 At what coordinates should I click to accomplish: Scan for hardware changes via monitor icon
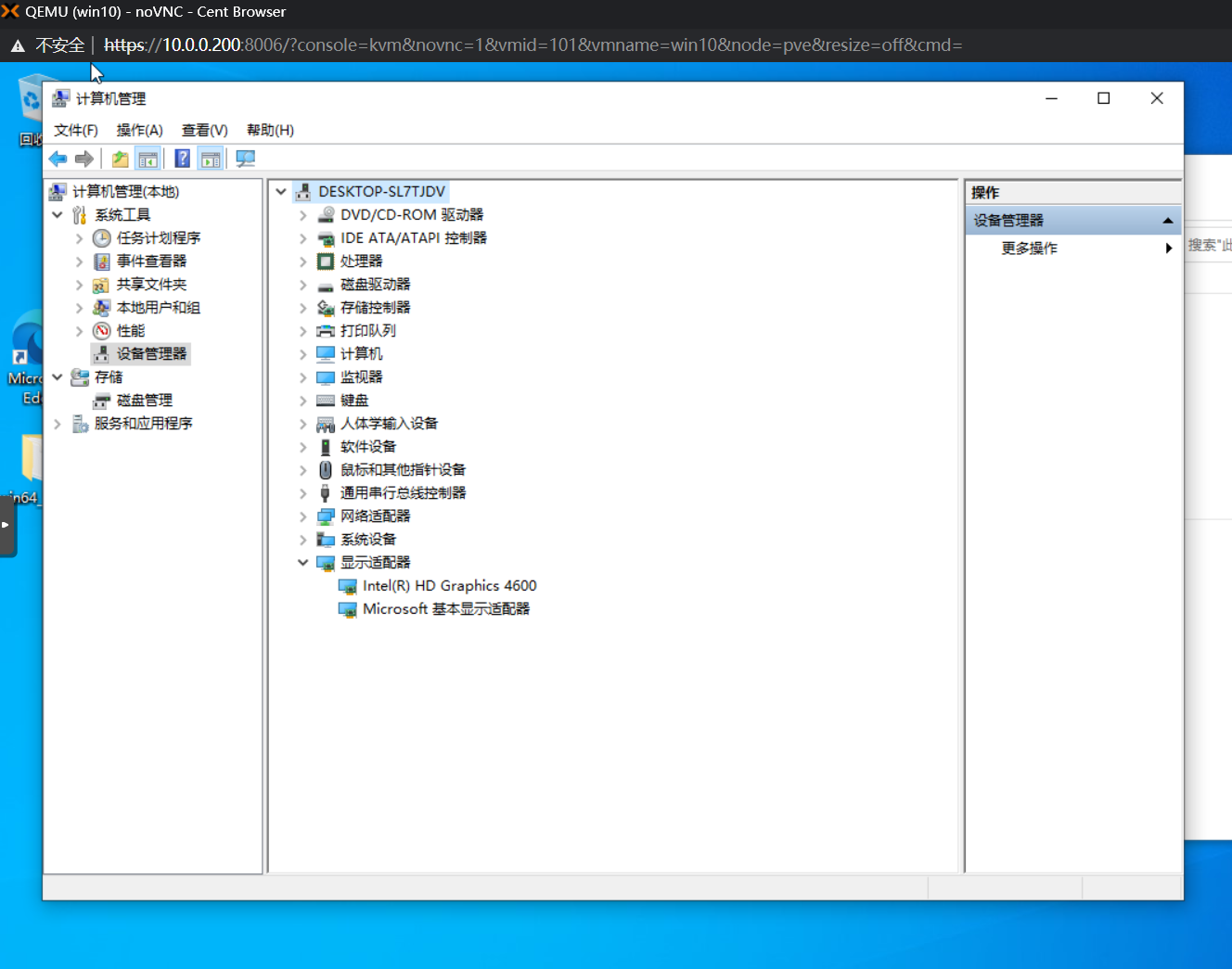click(245, 159)
